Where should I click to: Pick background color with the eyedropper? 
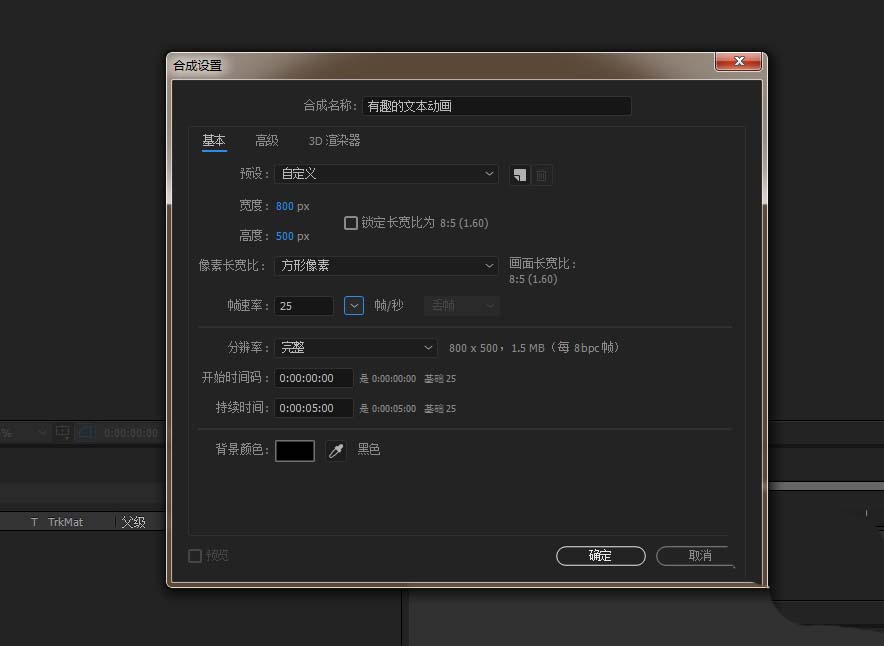(337, 451)
